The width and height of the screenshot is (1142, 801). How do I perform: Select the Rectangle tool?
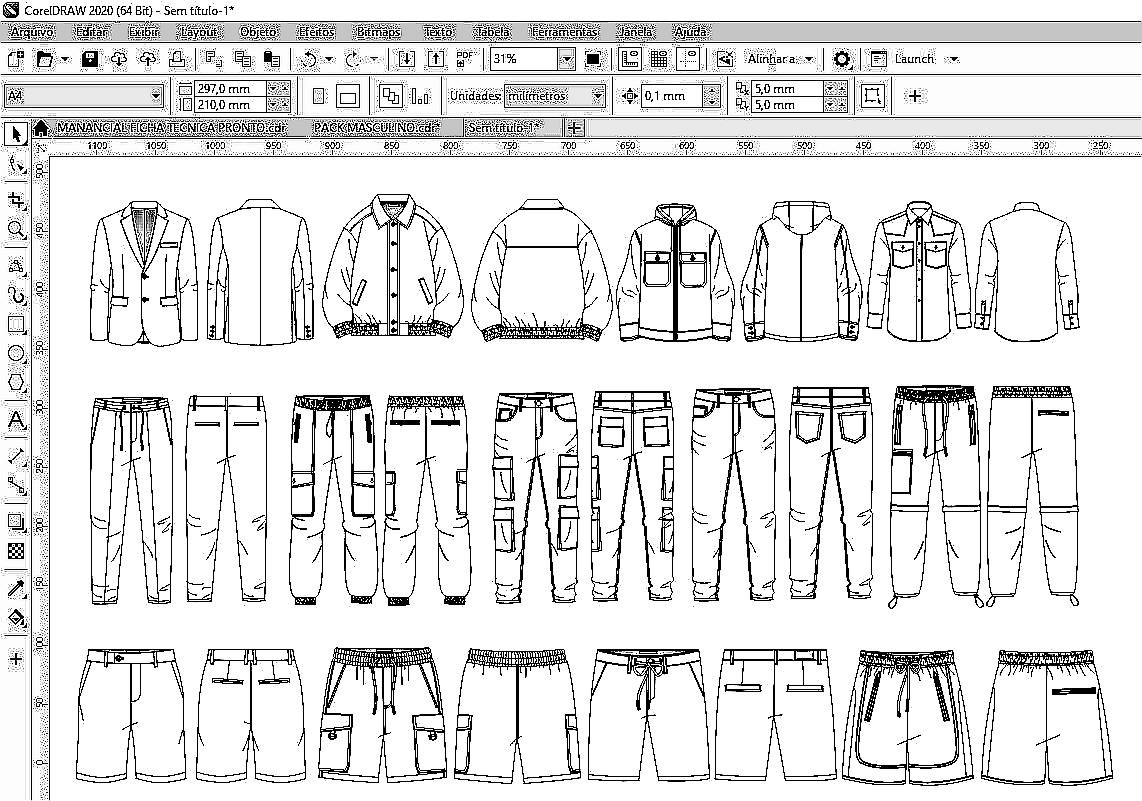point(16,324)
